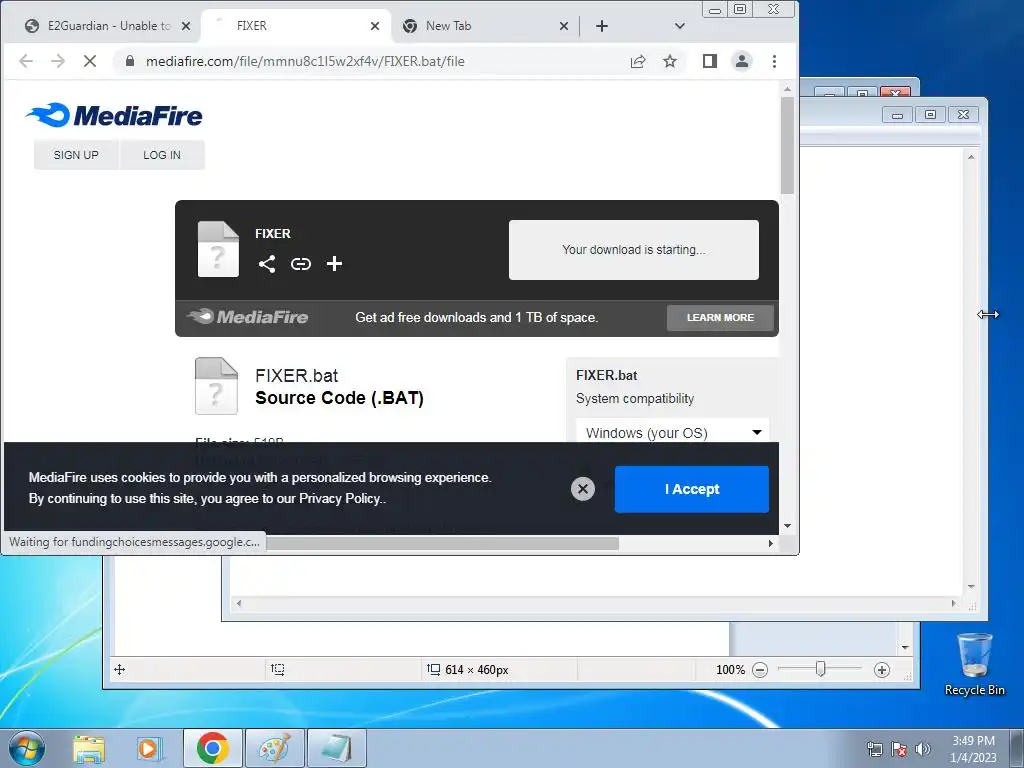Image resolution: width=1024 pixels, height=768 pixels.
Task: Open Windows Media Player from taskbar
Action: (149, 748)
